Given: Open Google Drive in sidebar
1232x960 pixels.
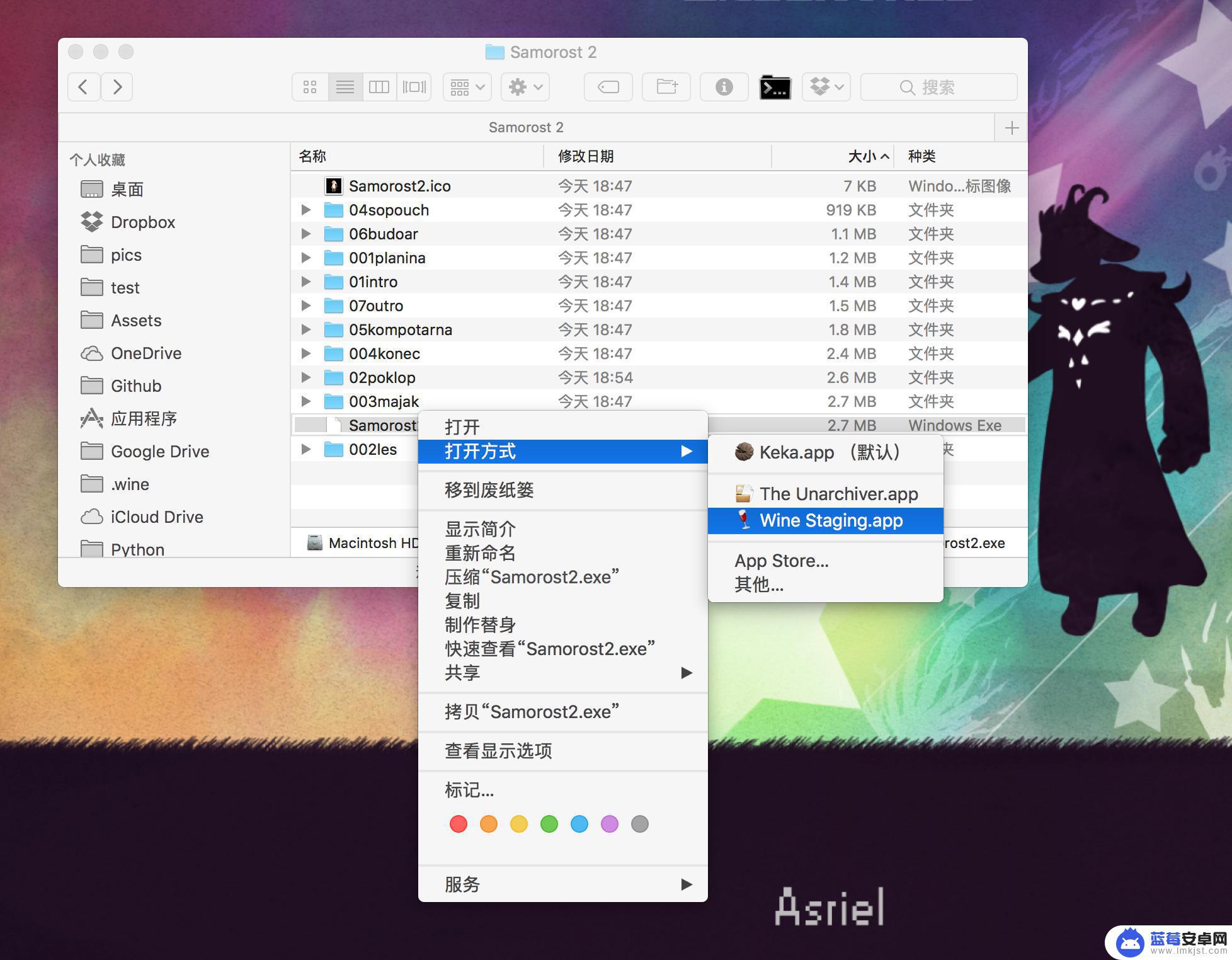Looking at the screenshot, I should 145,452.
